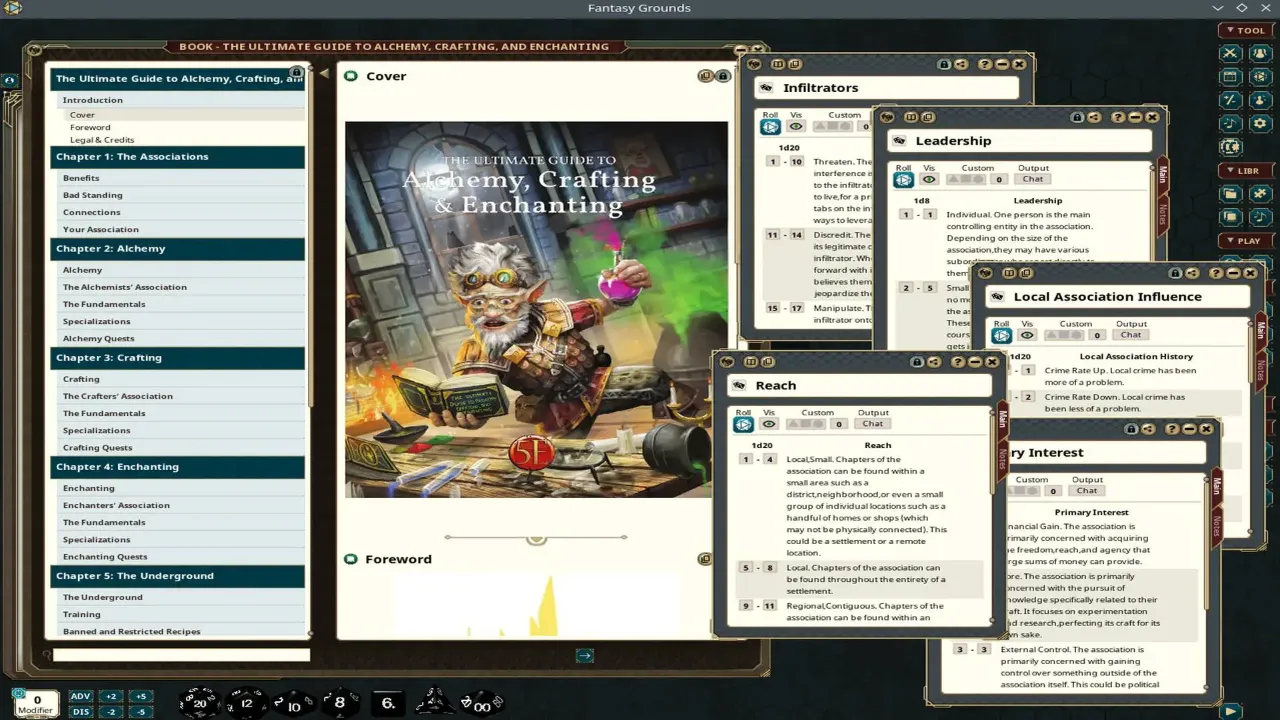This screenshot has height=720, width=1280.
Task: Cycle the Output Chat selector in Primary Interest
Action: tap(1087, 491)
